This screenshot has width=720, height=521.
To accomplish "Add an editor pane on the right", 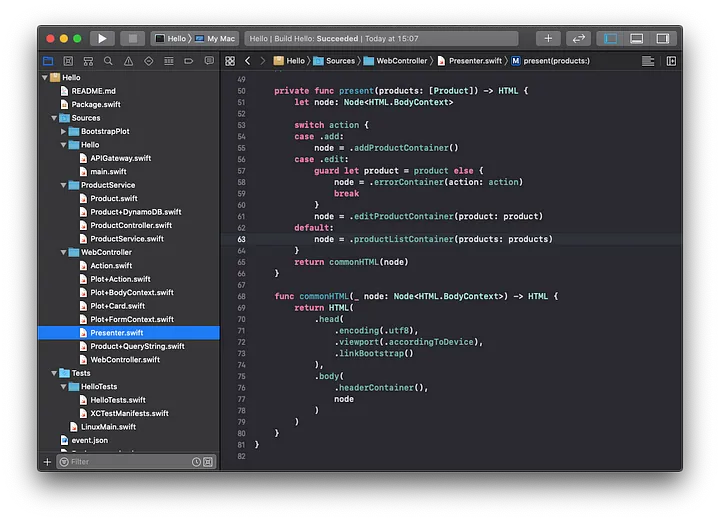I will coord(671,61).
